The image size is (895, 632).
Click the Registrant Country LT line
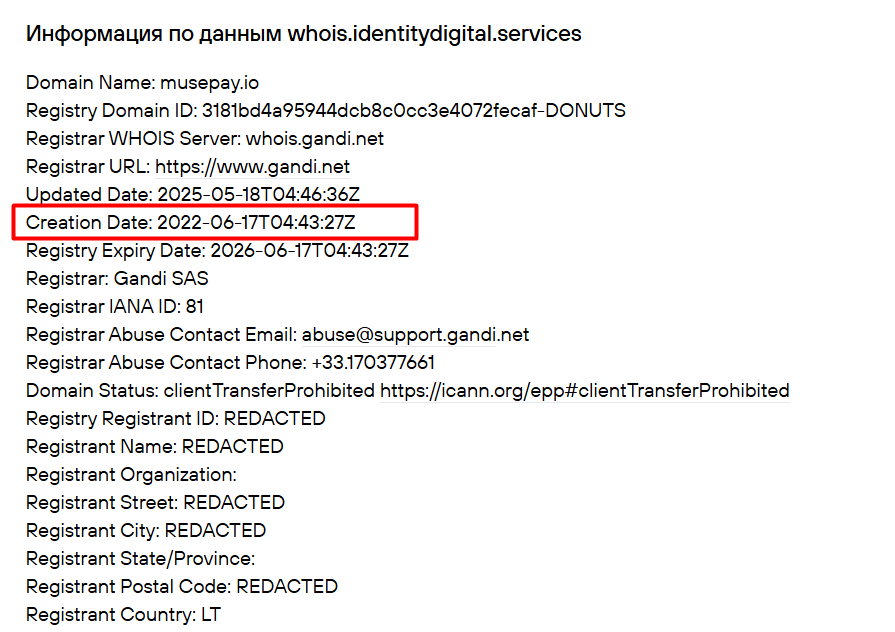(123, 615)
